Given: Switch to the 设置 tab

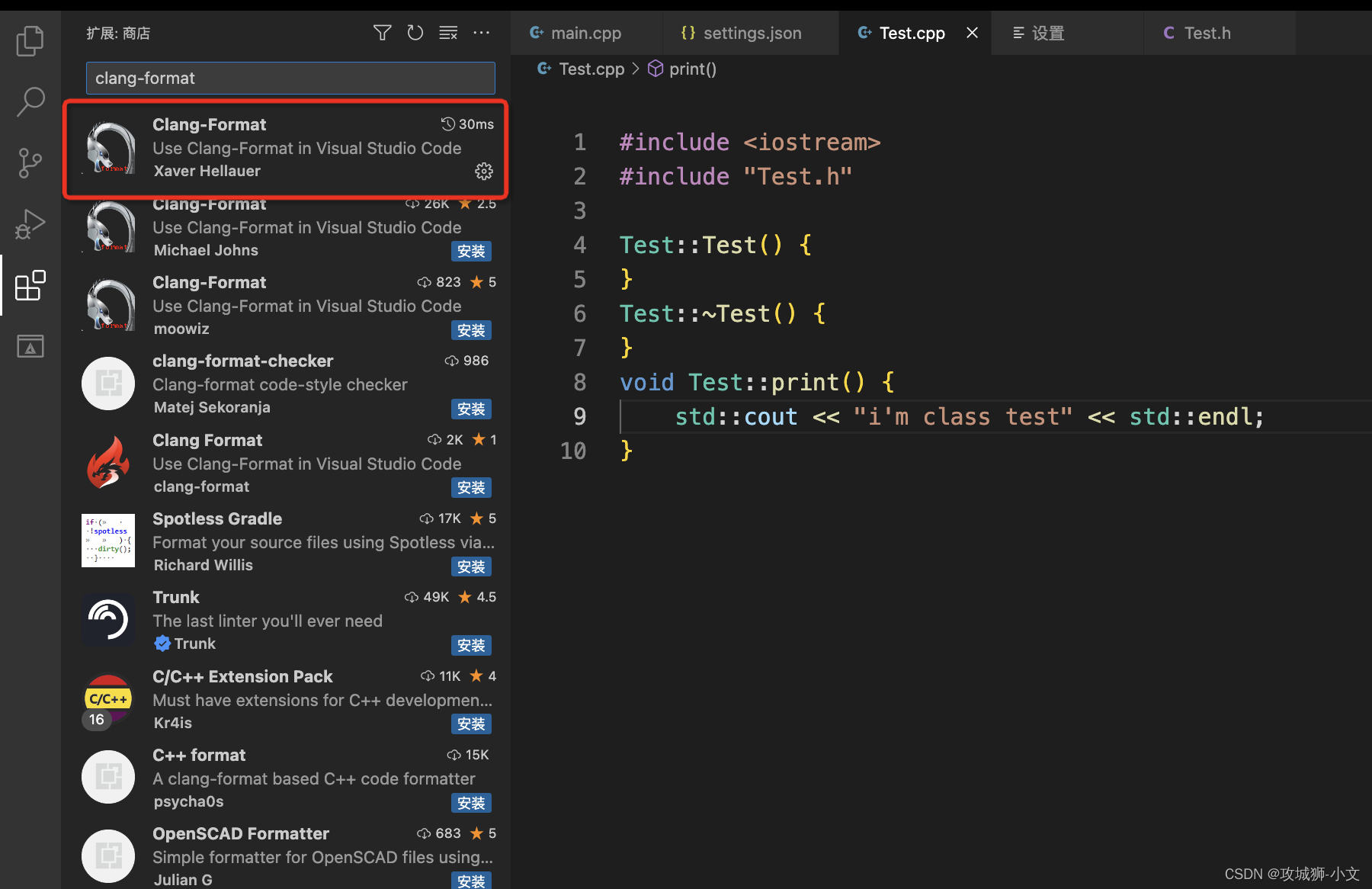Looking at the screenshot, I should (1048, 33).
